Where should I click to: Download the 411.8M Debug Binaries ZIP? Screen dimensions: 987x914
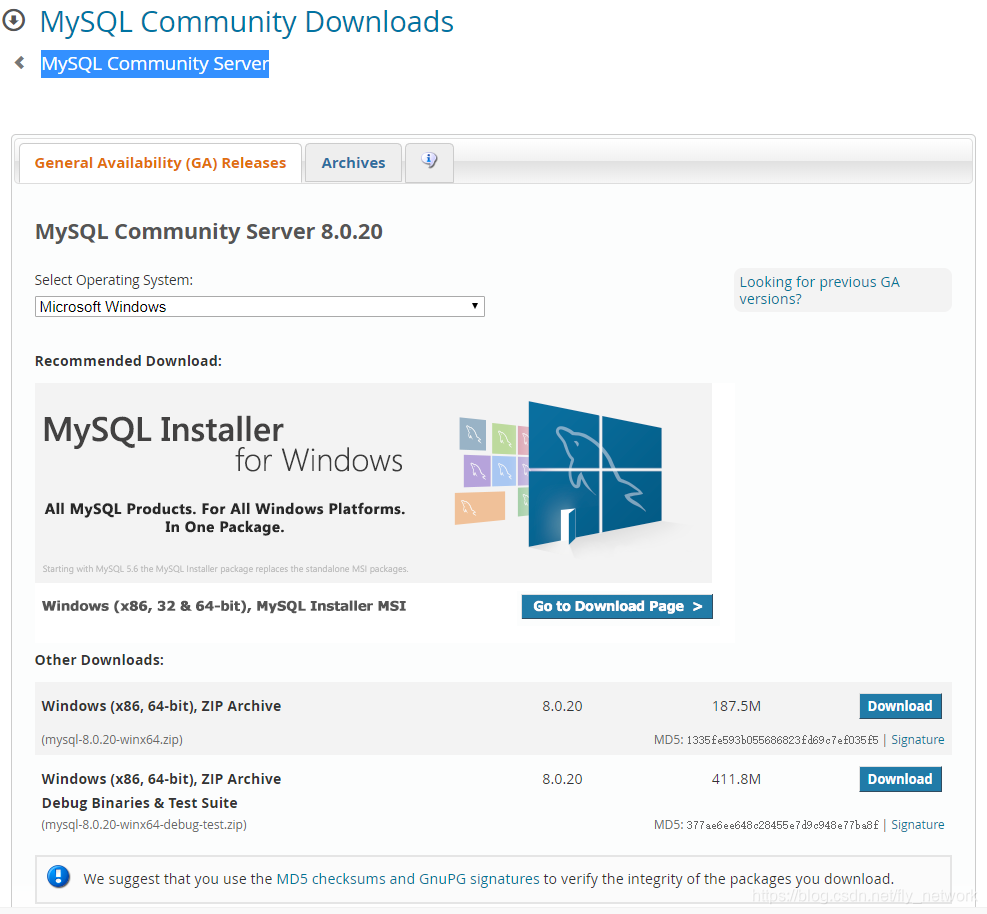point(900,779)
